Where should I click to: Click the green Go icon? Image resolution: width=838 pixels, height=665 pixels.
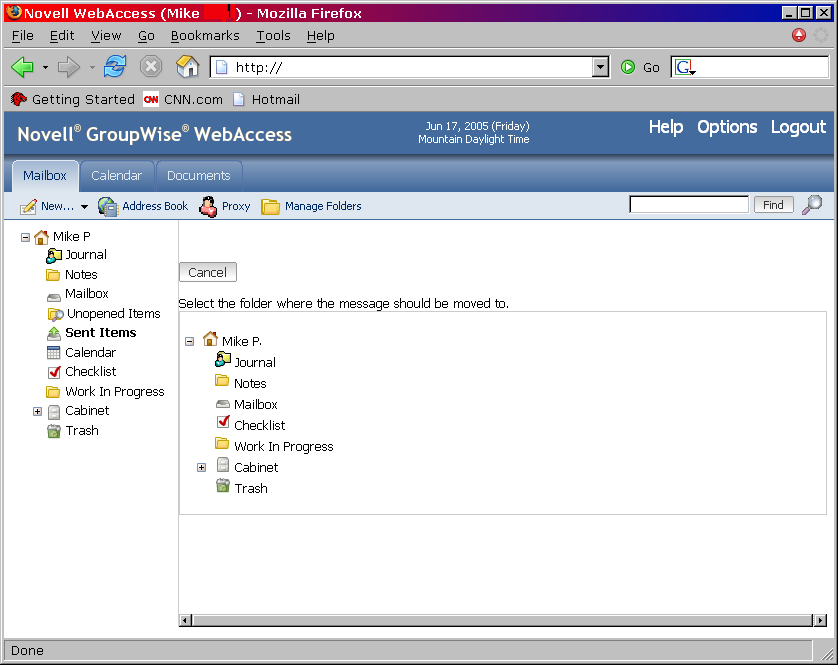coord(628,67)
